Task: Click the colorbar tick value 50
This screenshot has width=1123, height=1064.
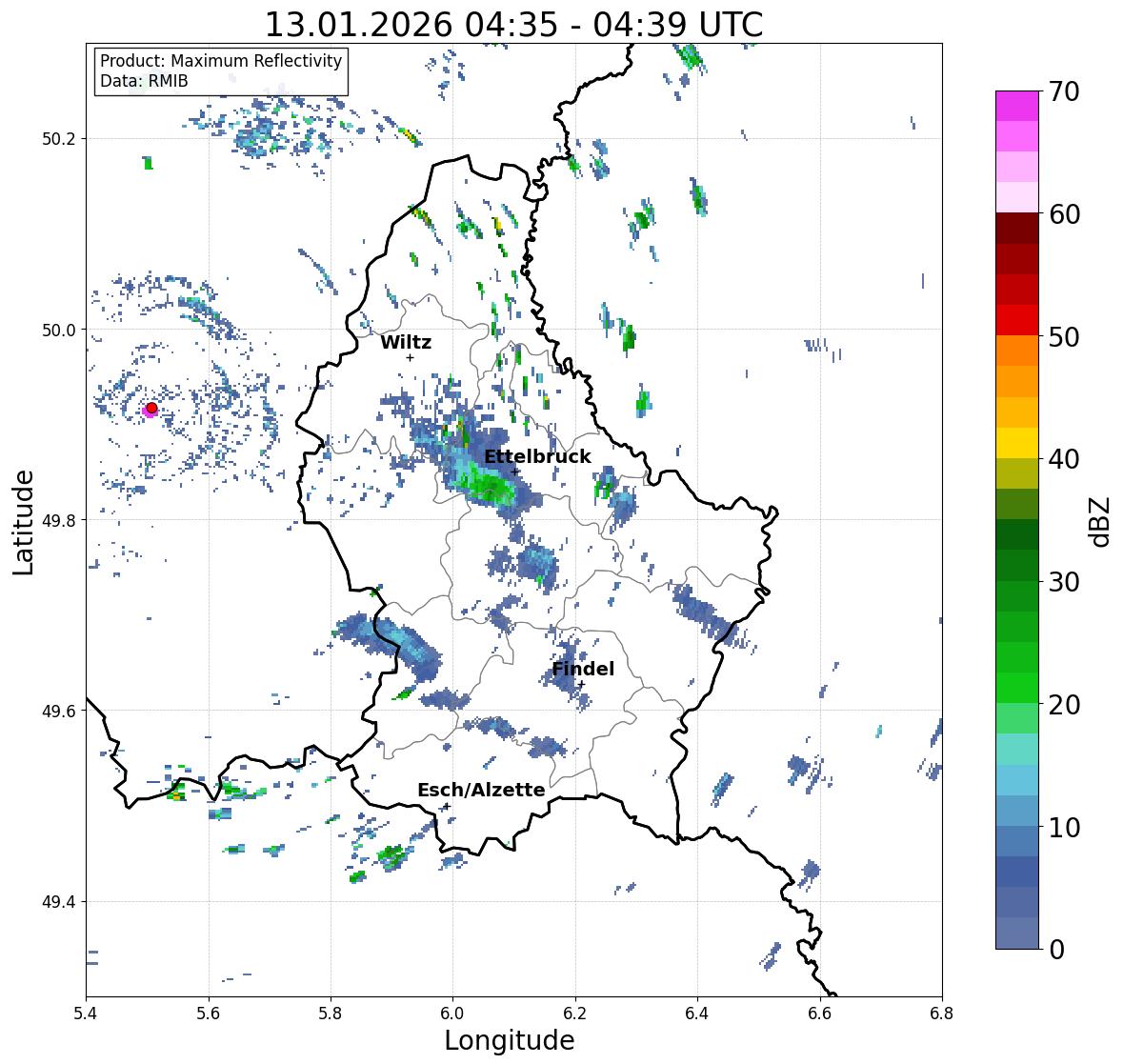Action: pos(1064,336)
